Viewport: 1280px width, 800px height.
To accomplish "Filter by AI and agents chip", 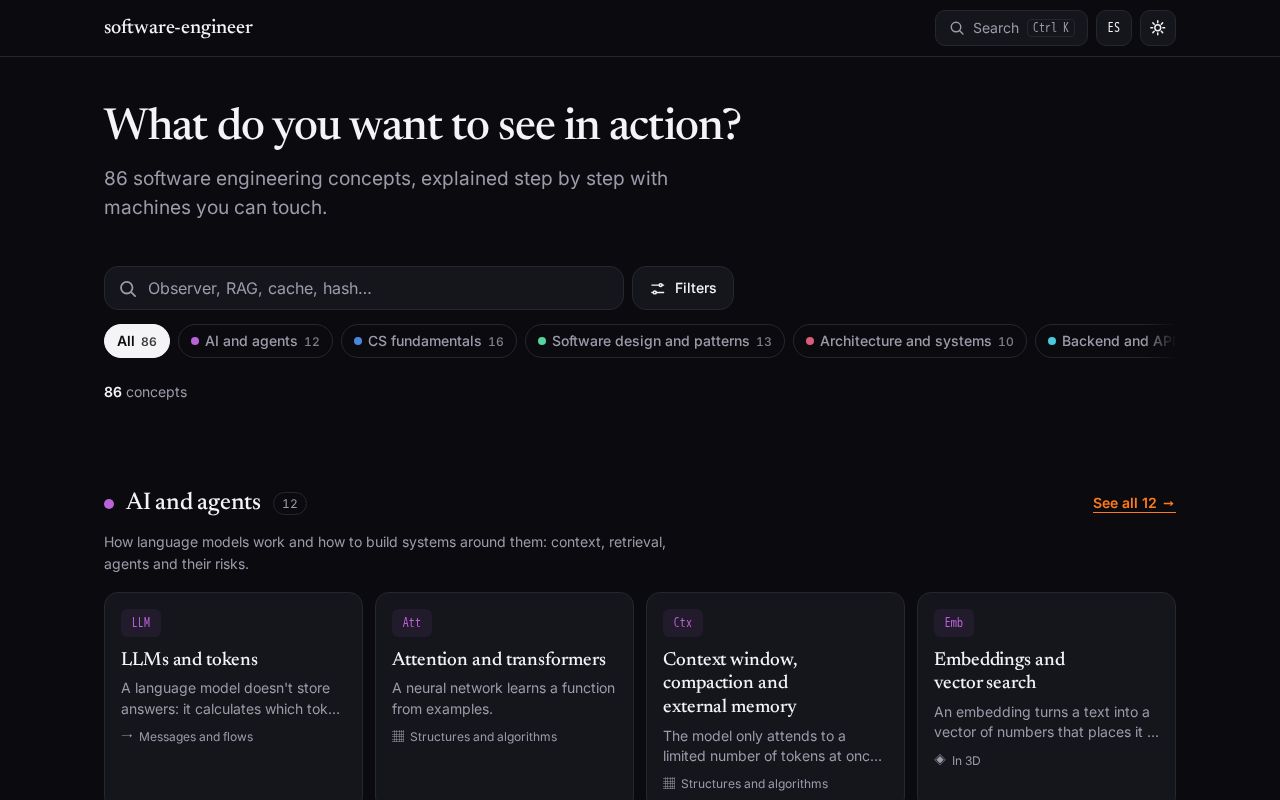I will 255,341.
